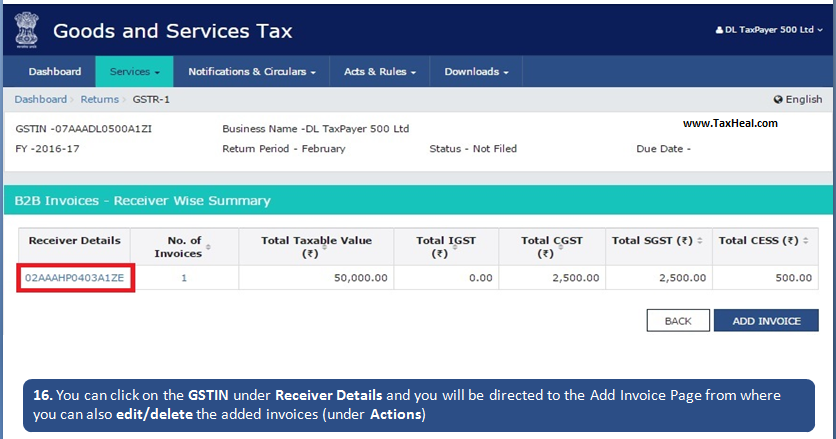Screen dimensions: 836x439
Task: Expand the Services menu
Action: coord(134,72)
